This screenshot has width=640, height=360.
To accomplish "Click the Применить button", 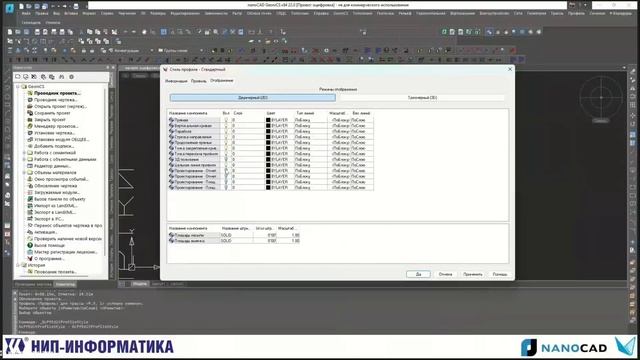I will click(473, 274).
